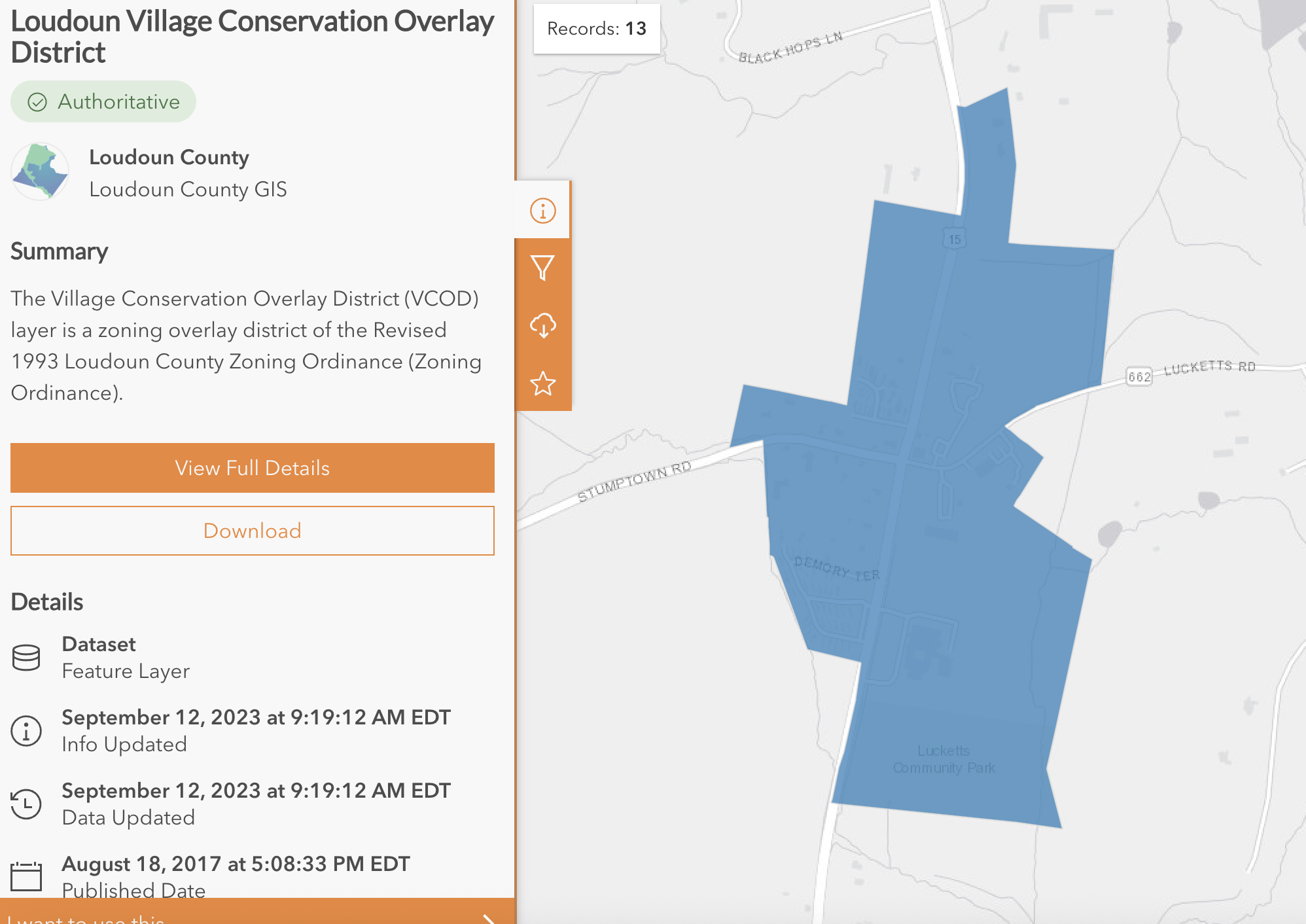Viewport: 1306px width, 924px height.
Task: Toggle the Authoritative badge
Action: 103,101
